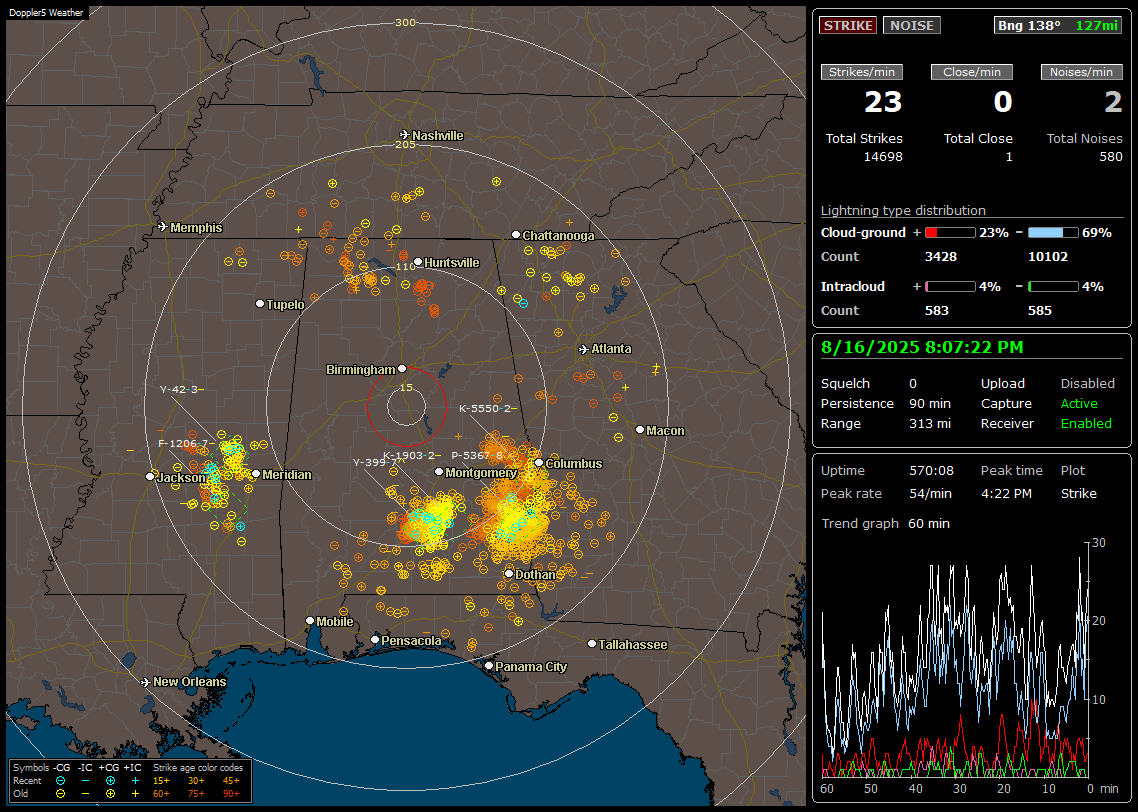Click the 205 mile range ring label
1138x812 pixels.
tap(405, 144)
